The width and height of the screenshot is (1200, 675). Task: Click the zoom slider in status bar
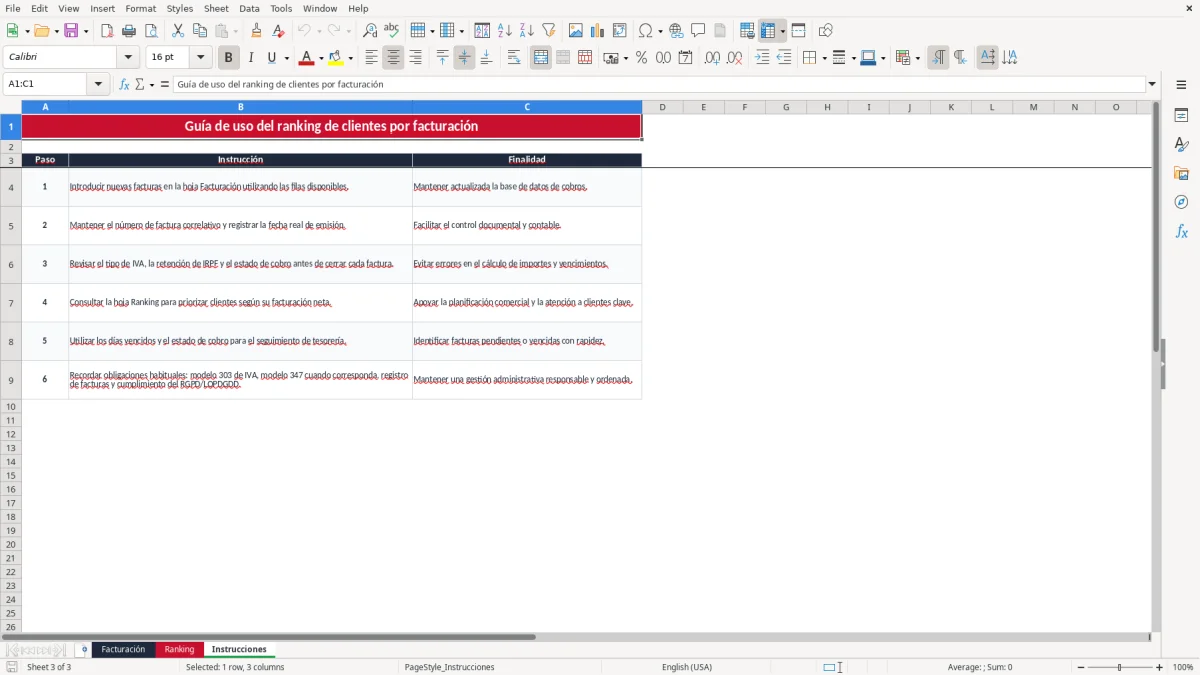click(x=1120, y=667)
